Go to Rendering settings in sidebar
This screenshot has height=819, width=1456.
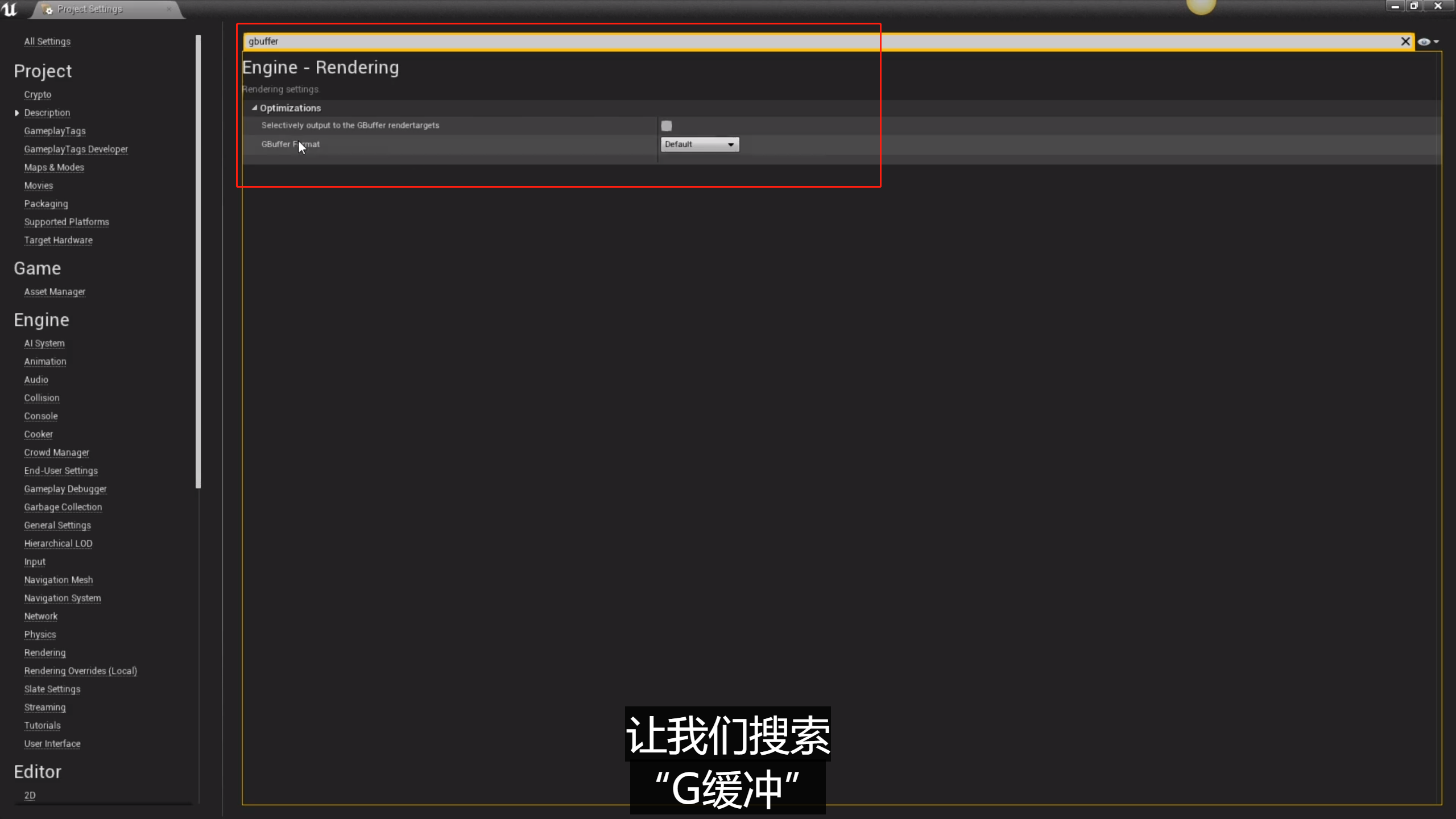(x=45, y=652)
